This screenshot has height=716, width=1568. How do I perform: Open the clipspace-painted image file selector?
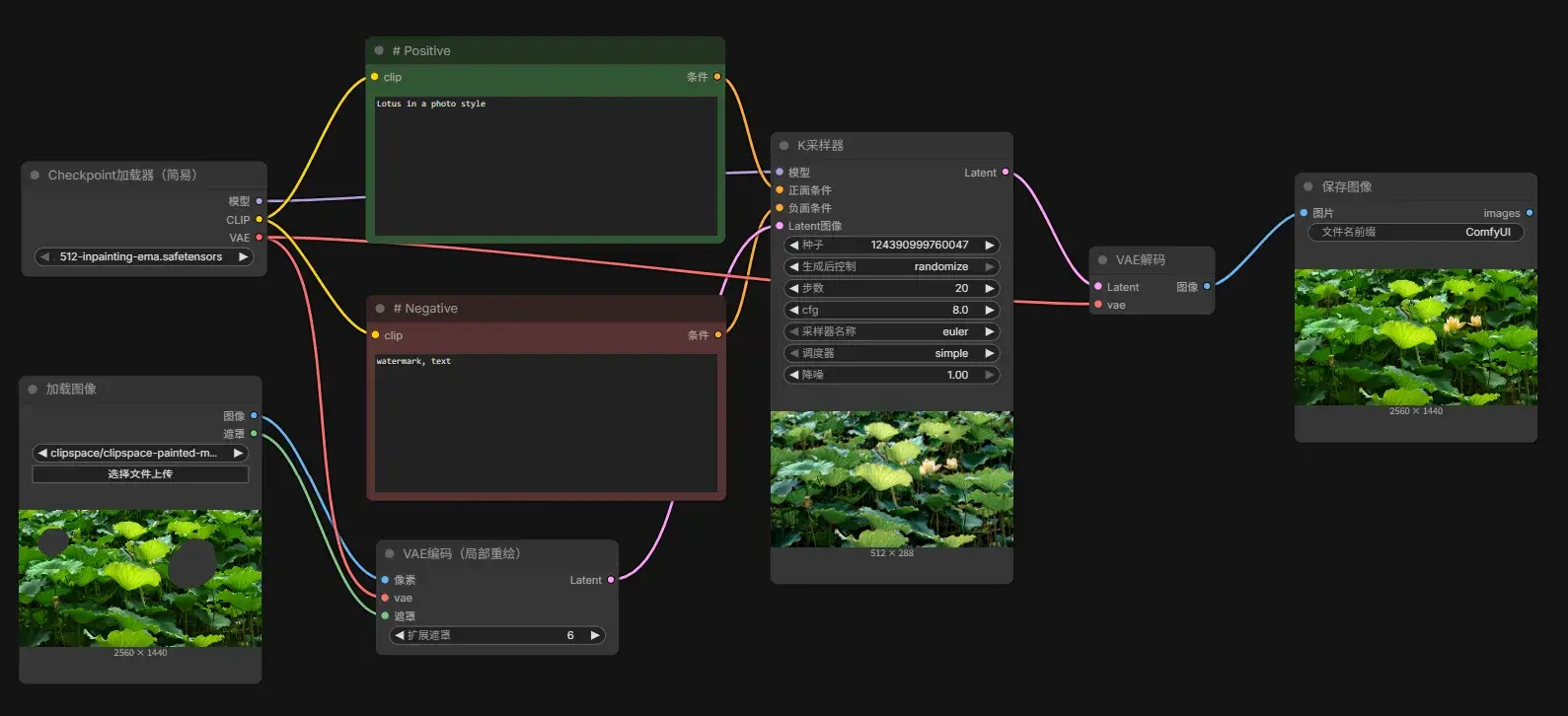[140, 454]
